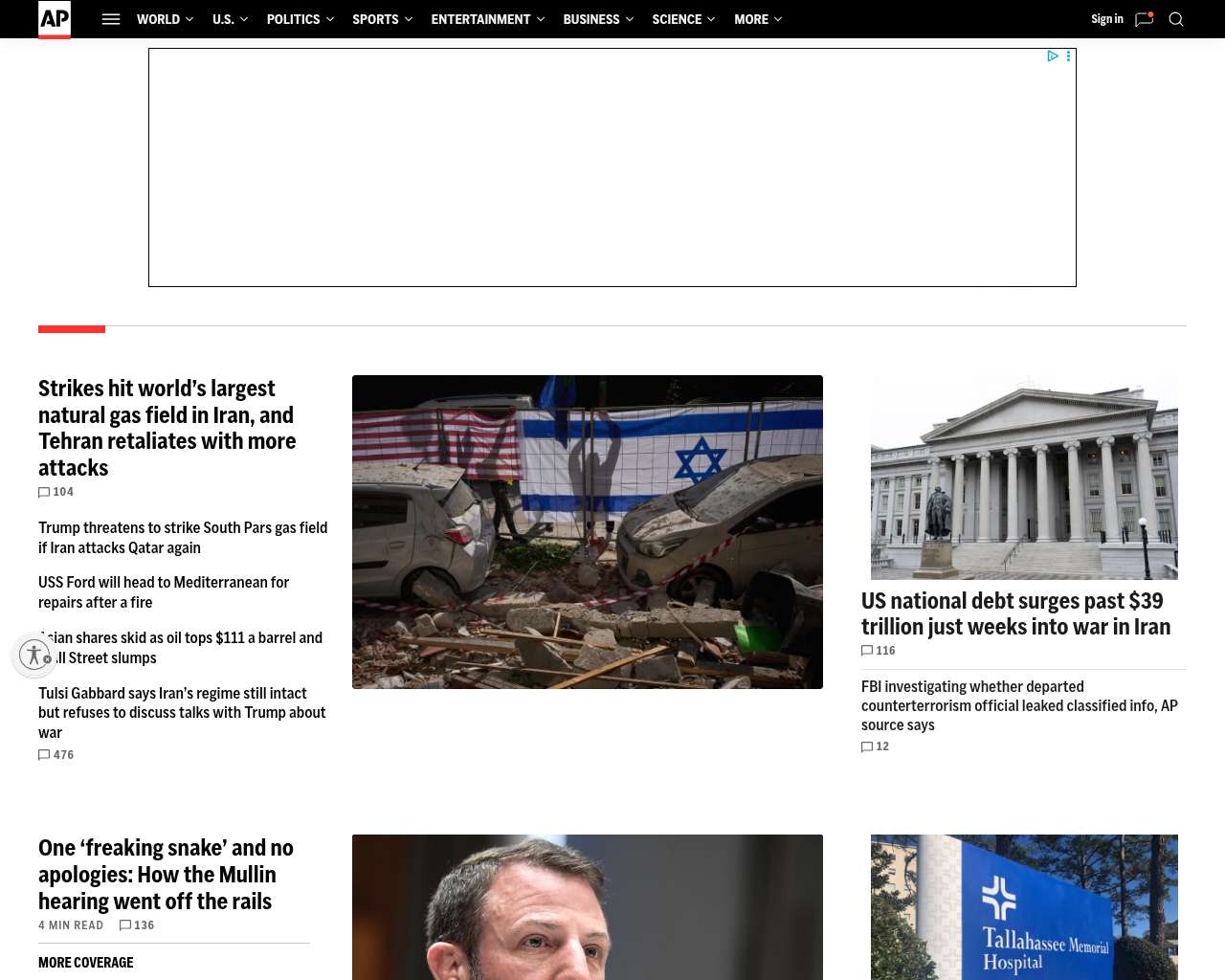Click comment icon under national debt headline
Viewport: 1225px width, 980px height.
click(867, 651)
